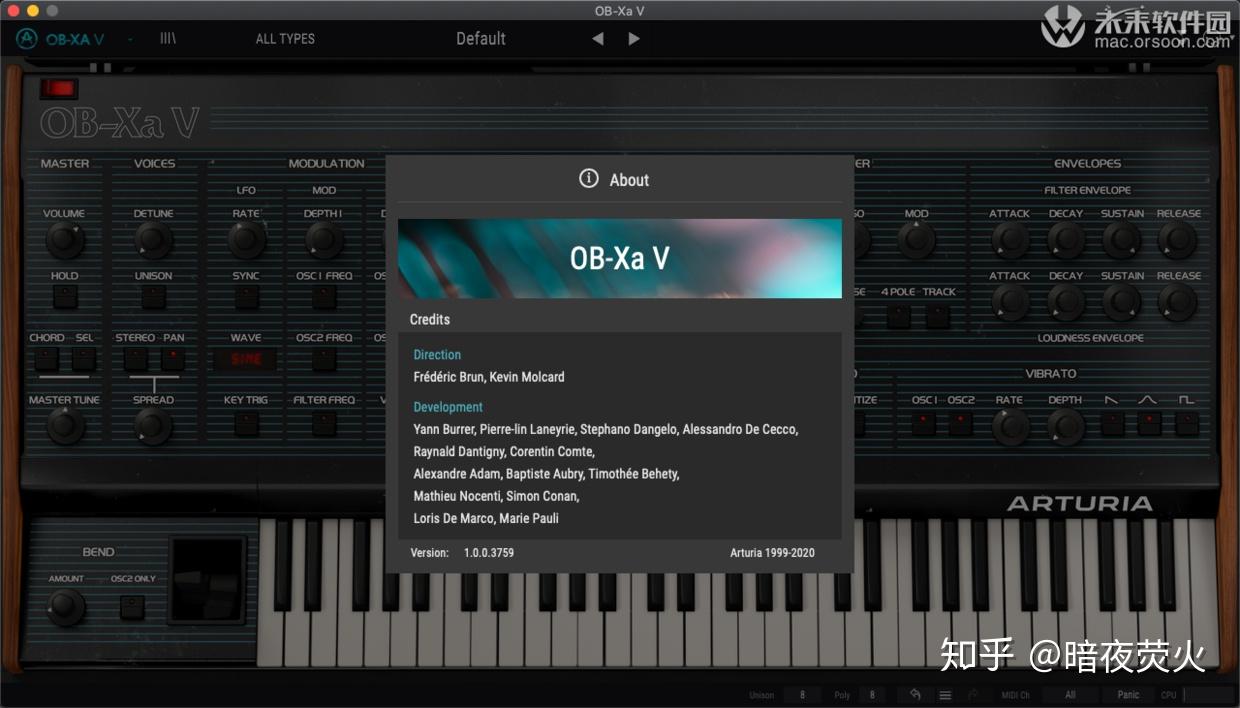Click the undo arrow in bottom bar
The image size is (1240, 708).
pos(915,695)
